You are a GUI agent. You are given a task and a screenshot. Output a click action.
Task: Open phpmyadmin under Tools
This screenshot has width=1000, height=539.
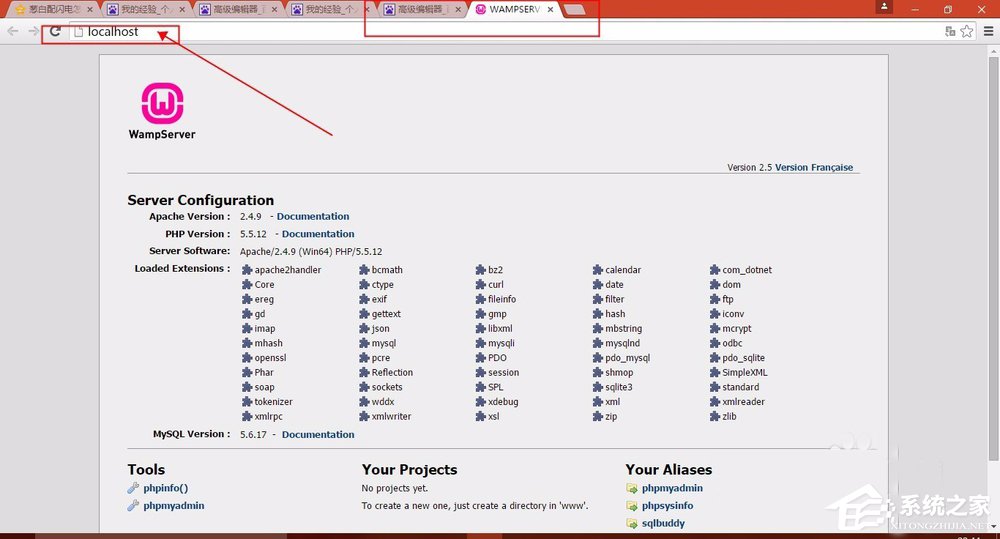click(173, 506)
